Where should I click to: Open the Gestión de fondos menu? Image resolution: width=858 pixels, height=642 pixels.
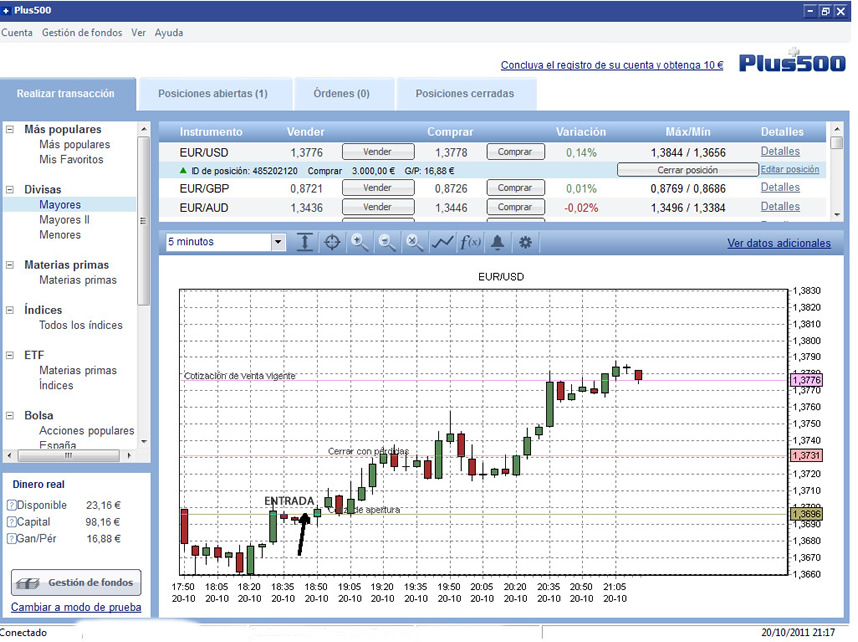pos(82,33)
